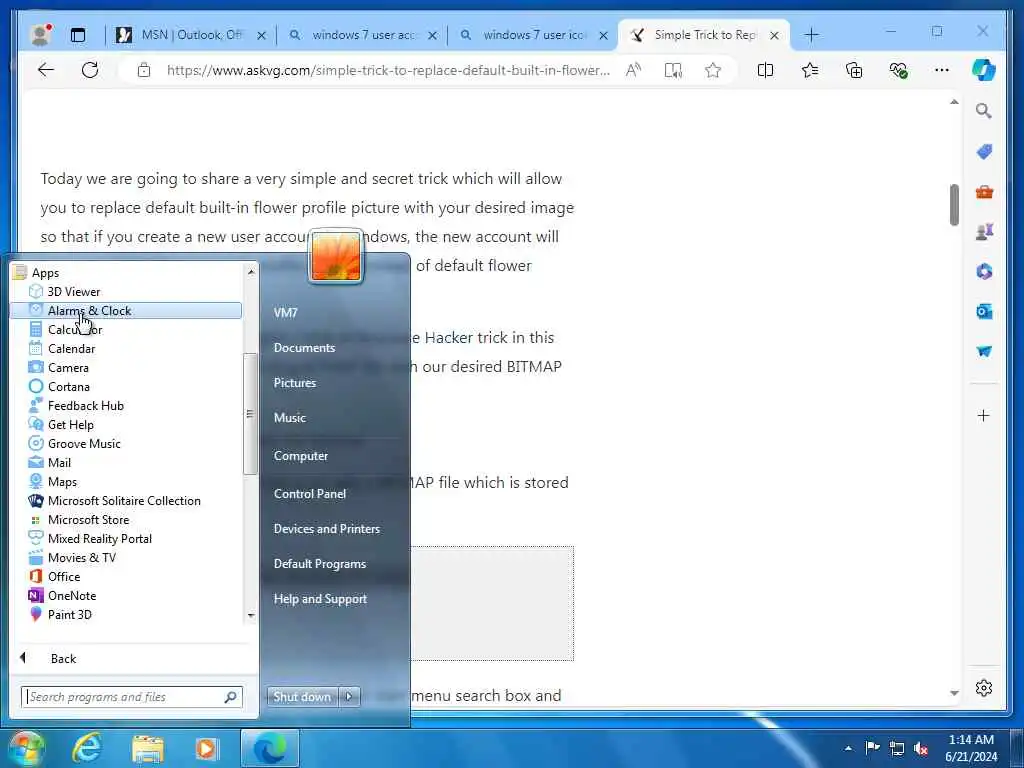Open Control Panel

click(x=310, y=493)
